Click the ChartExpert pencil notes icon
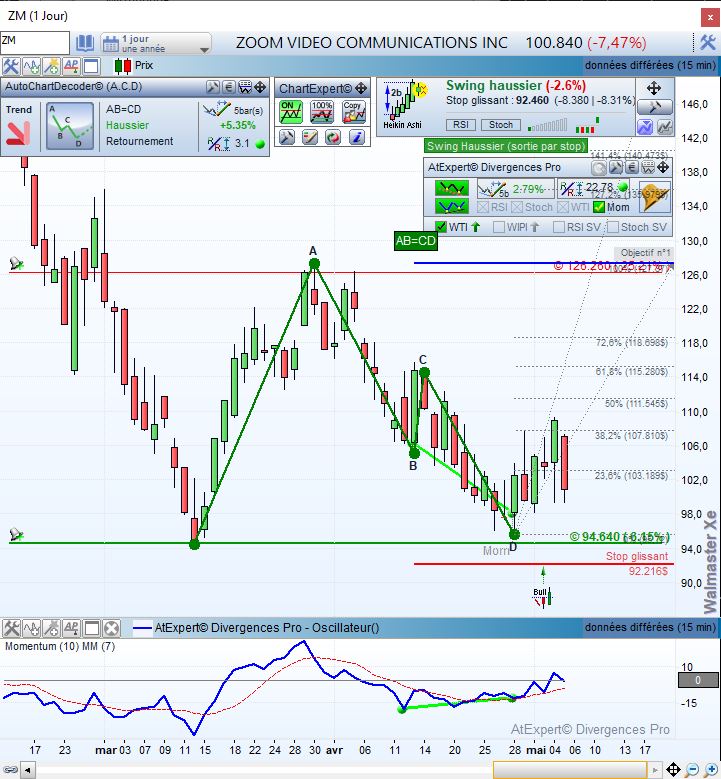 (x=310, y=137)
